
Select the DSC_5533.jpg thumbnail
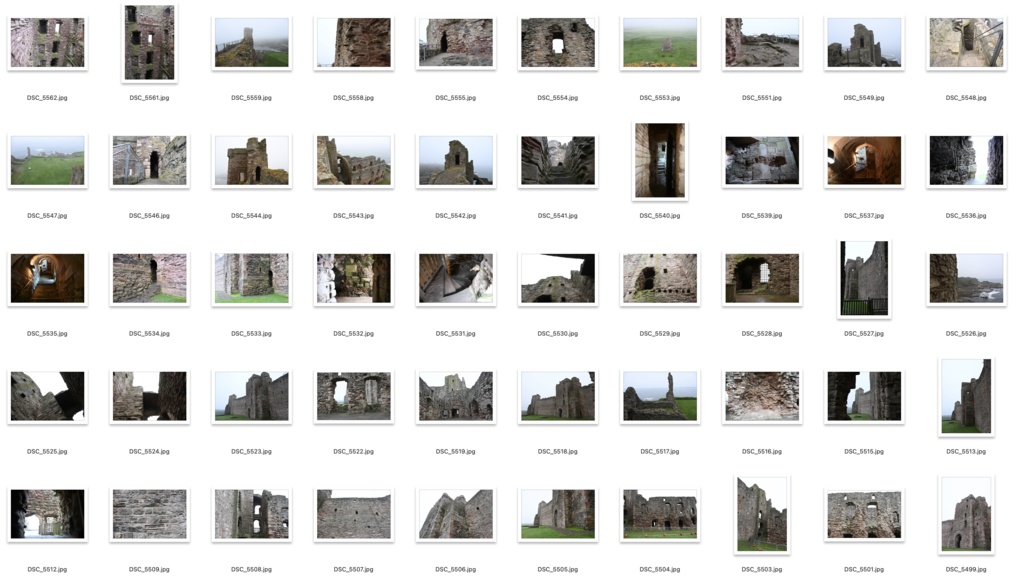click(251, 278)
